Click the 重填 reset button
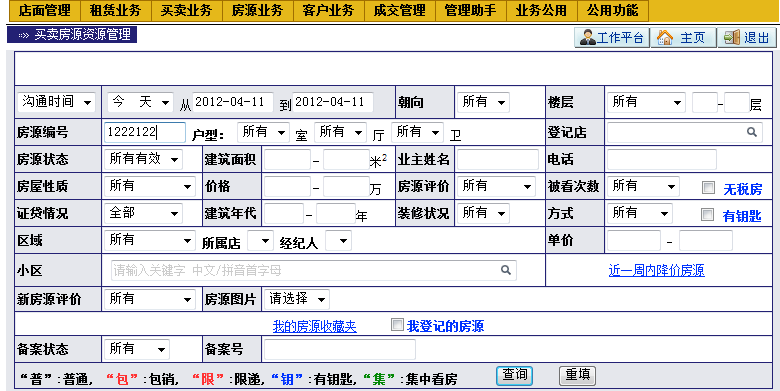Image resolution: width=780 pixels, height=391 pixels. tap(578, 375)
